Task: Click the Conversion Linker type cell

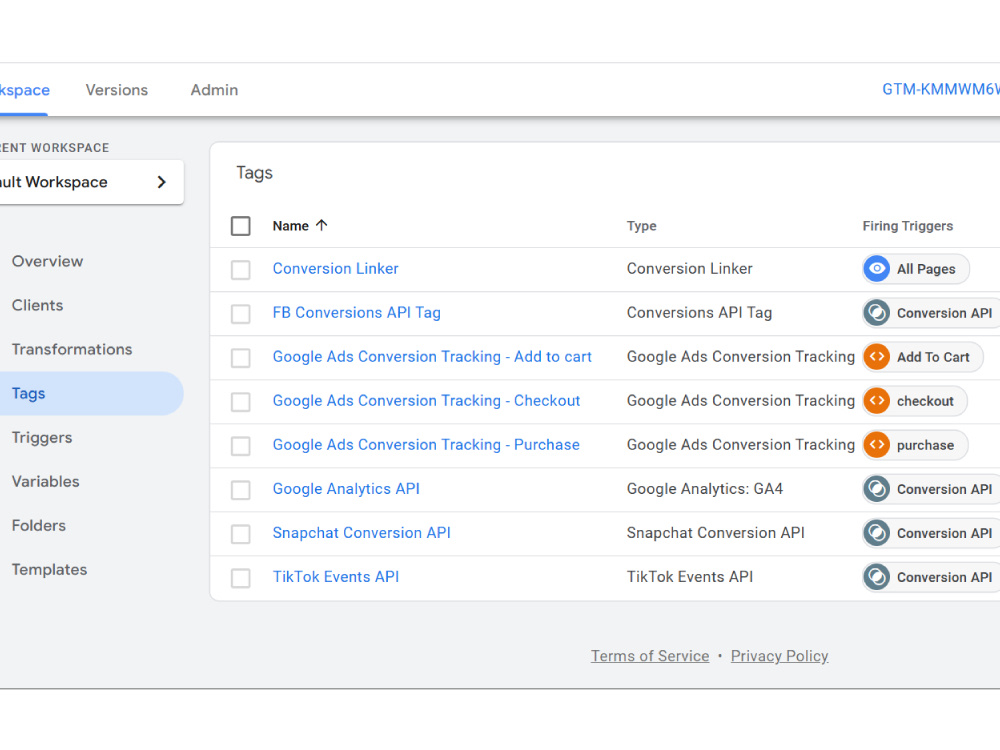Action: tap(689, 268)
